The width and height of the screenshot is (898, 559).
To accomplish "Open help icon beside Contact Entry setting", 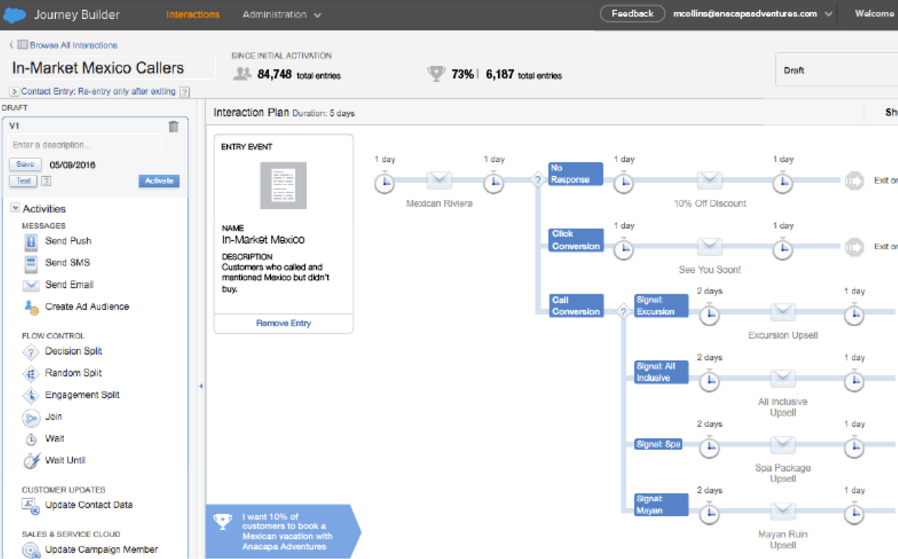I will [x=184, y=92].
